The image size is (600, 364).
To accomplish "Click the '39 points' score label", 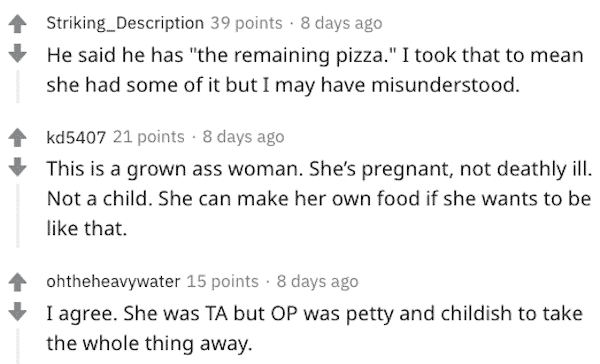I will 246,23.
